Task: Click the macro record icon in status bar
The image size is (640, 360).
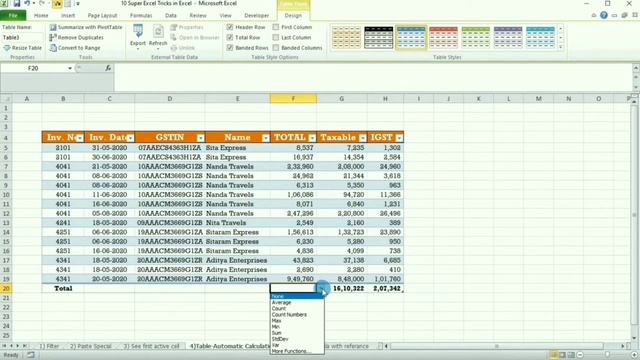Action: pyautogui.click(x=31, y=355)
